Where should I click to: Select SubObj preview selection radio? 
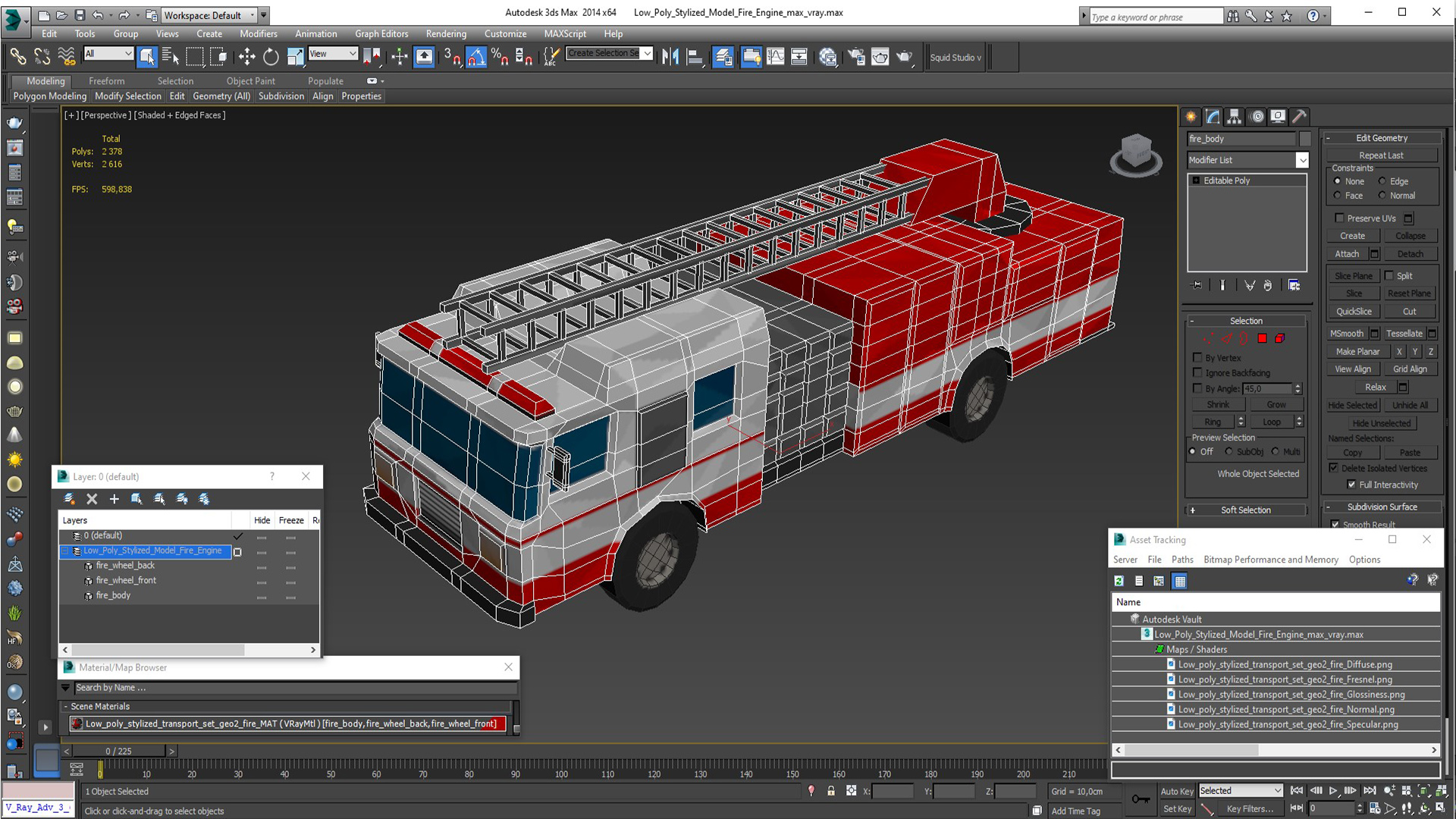pyautogui.click(x=1228, y=452)
